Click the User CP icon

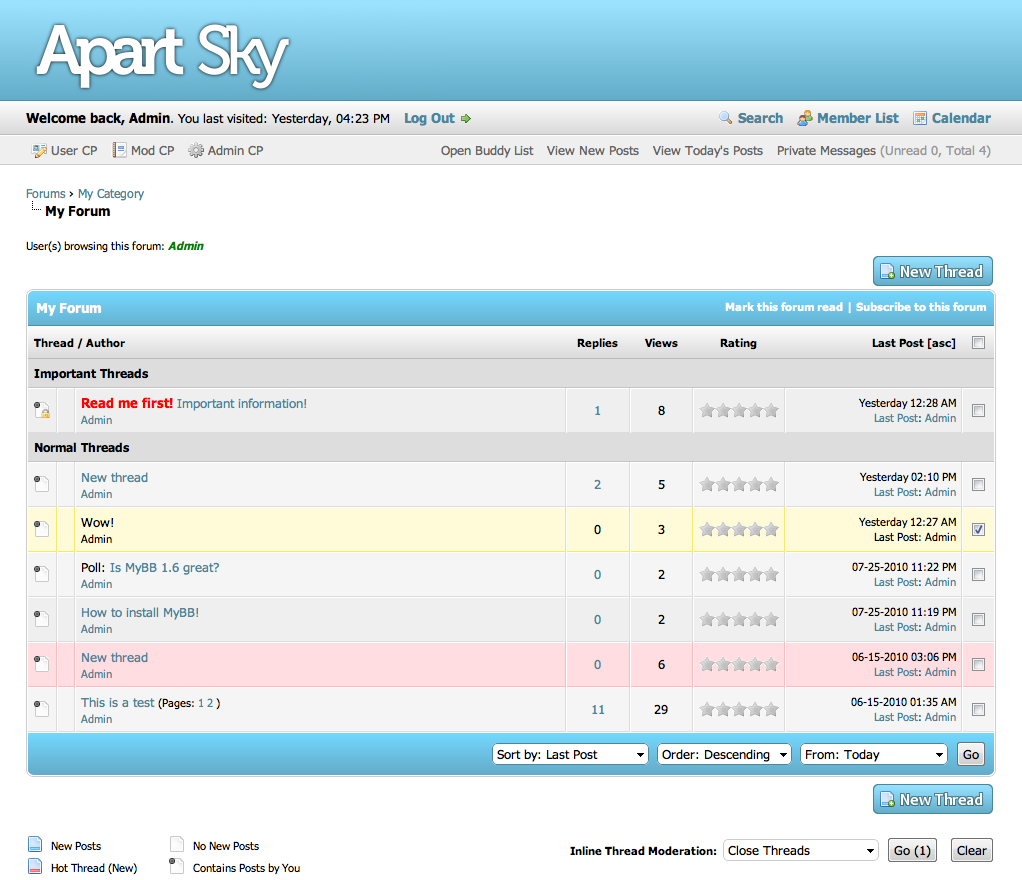click(39, 151)
